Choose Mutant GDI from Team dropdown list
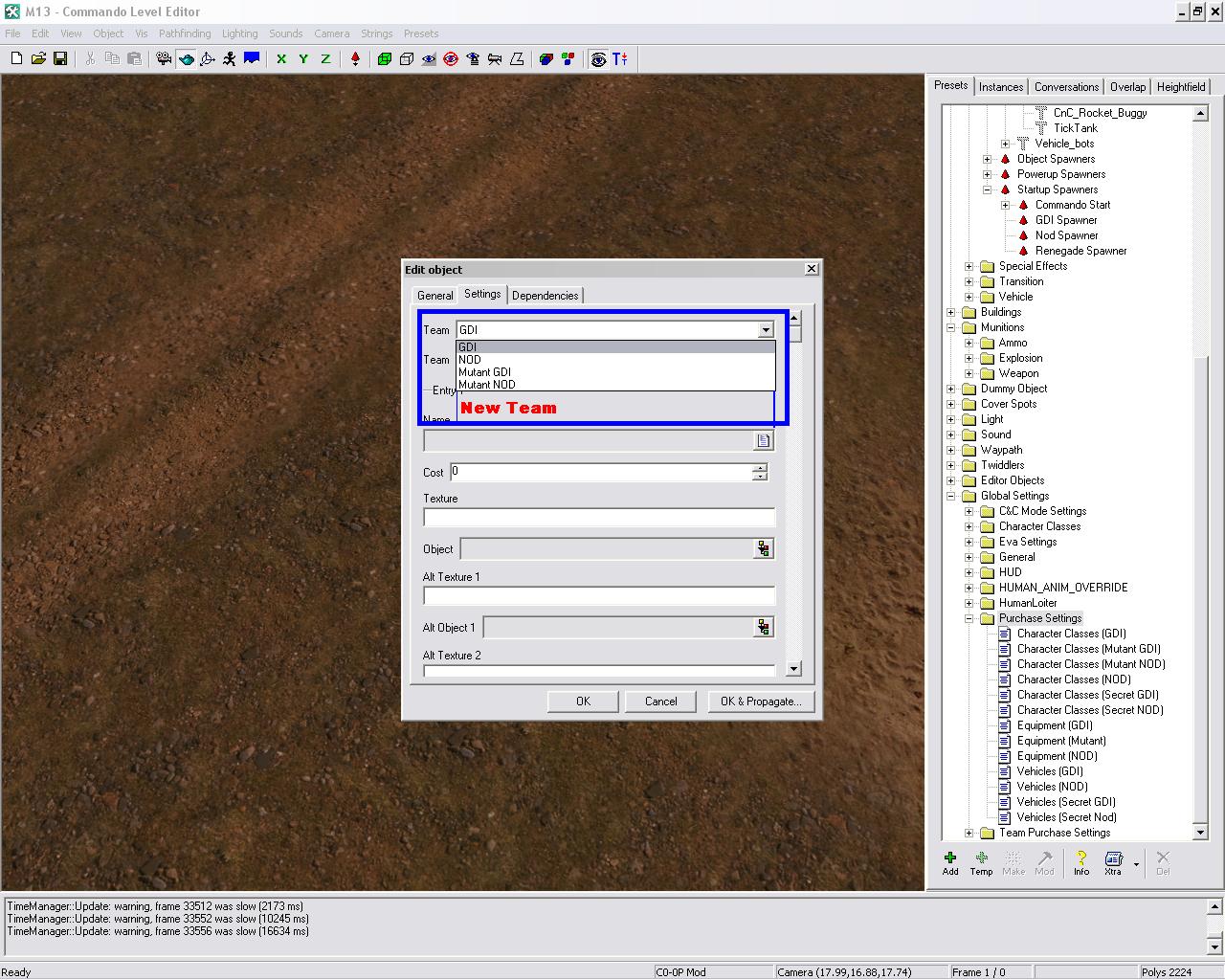Screen dimensions: 1225x980 click(485, 372)
